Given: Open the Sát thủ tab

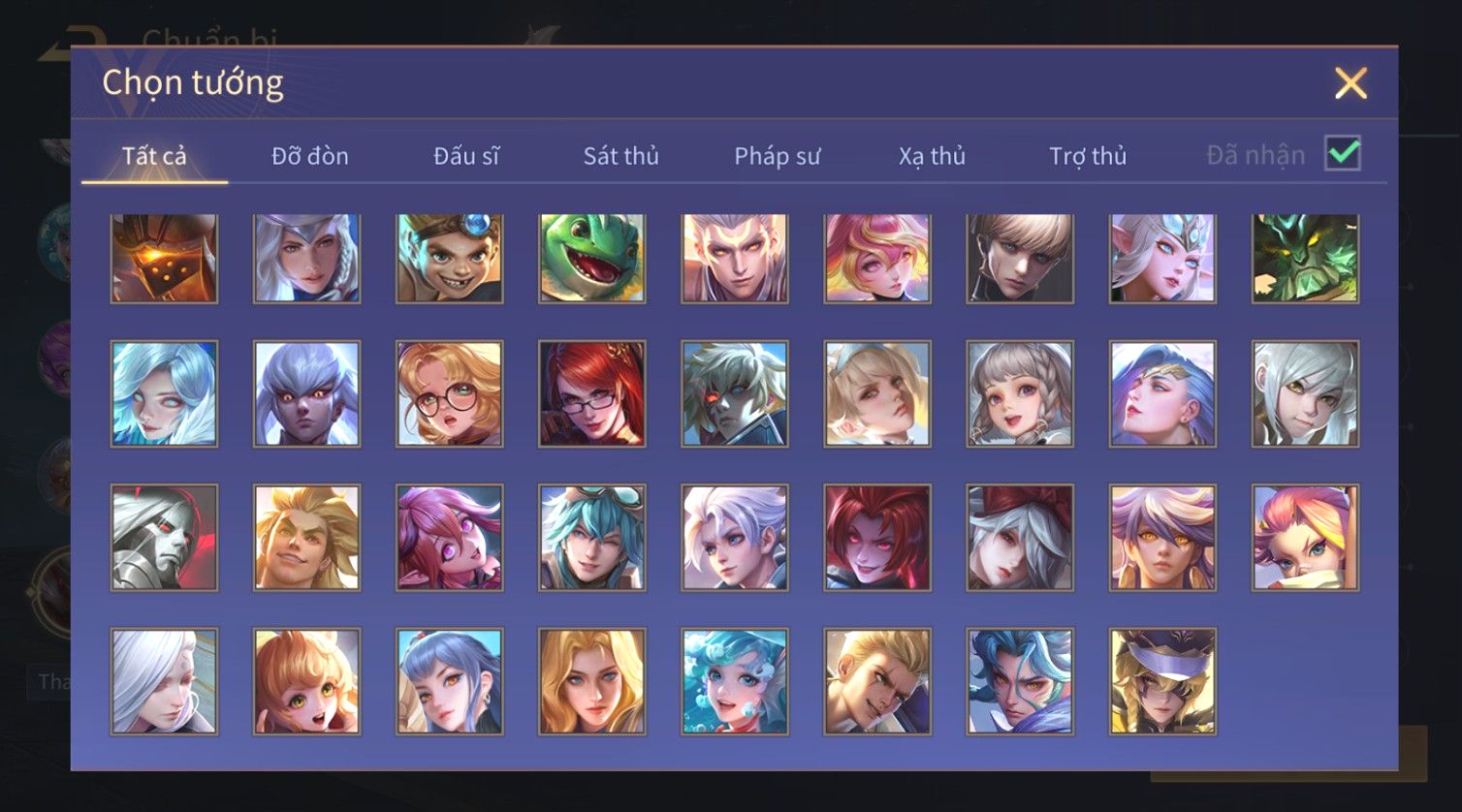Looking at the screenshot, I should pos(620,156).
